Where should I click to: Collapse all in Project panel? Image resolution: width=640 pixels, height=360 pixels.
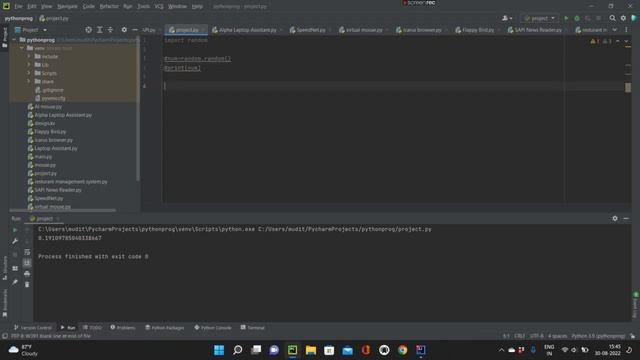coord(111,30)
